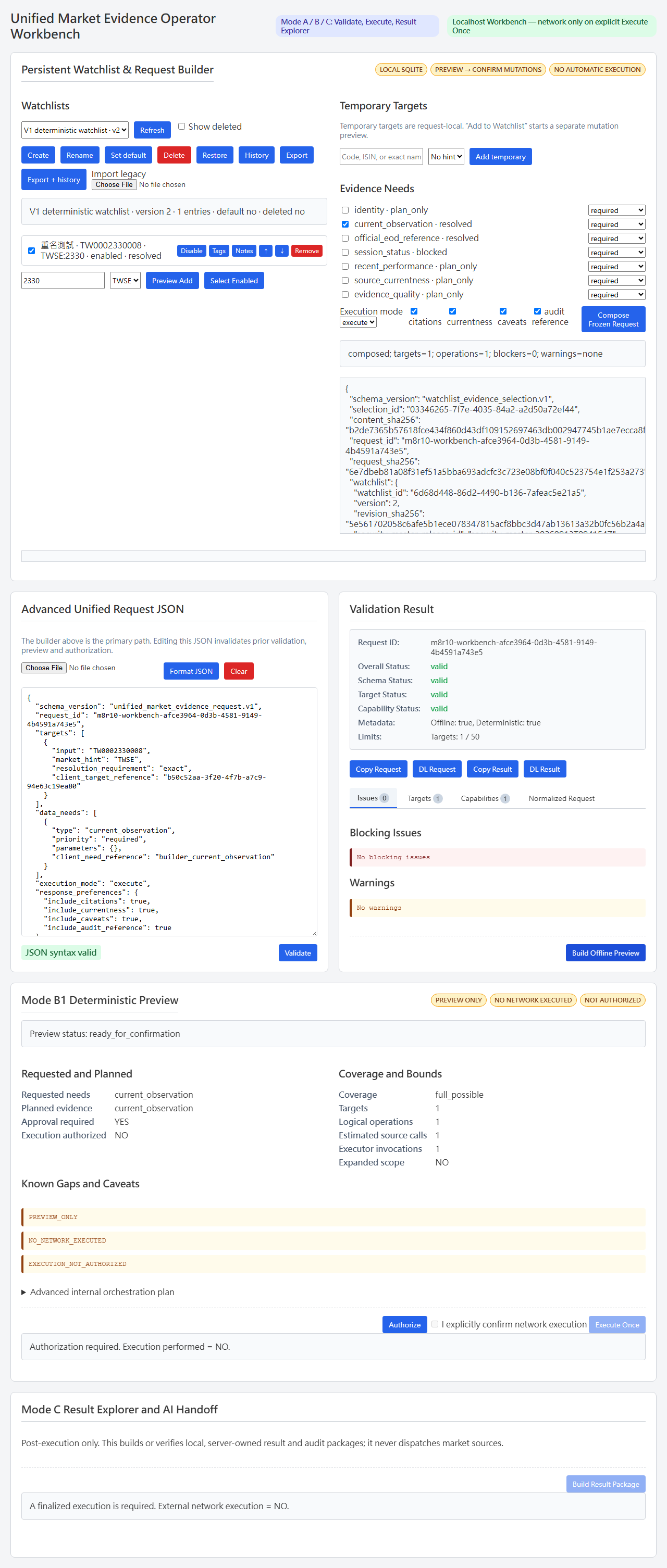This screenshot has height=1568, width=667.
Task: Click Copy Result button
Action: point(493,769)
